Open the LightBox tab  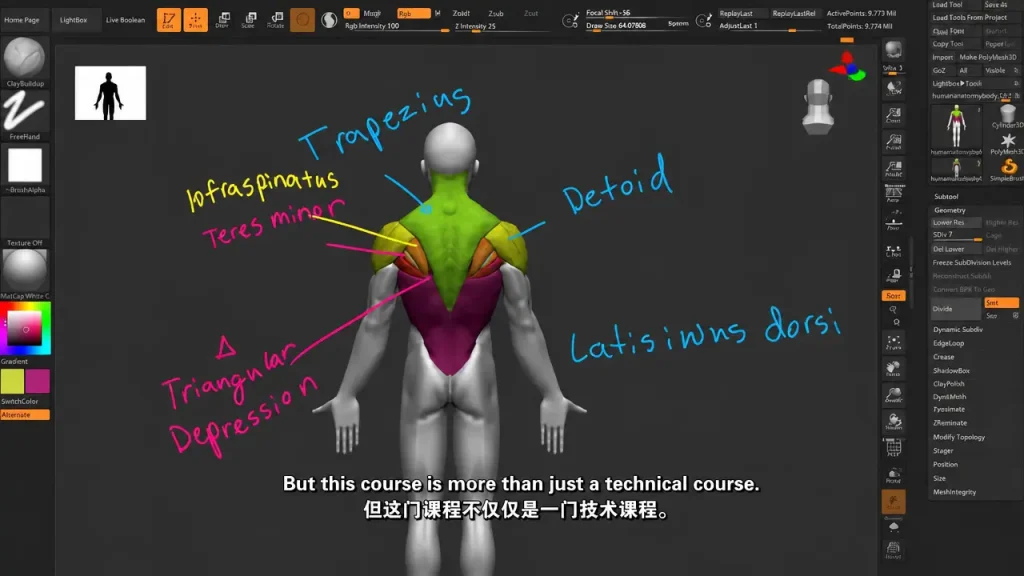point(73,20)
